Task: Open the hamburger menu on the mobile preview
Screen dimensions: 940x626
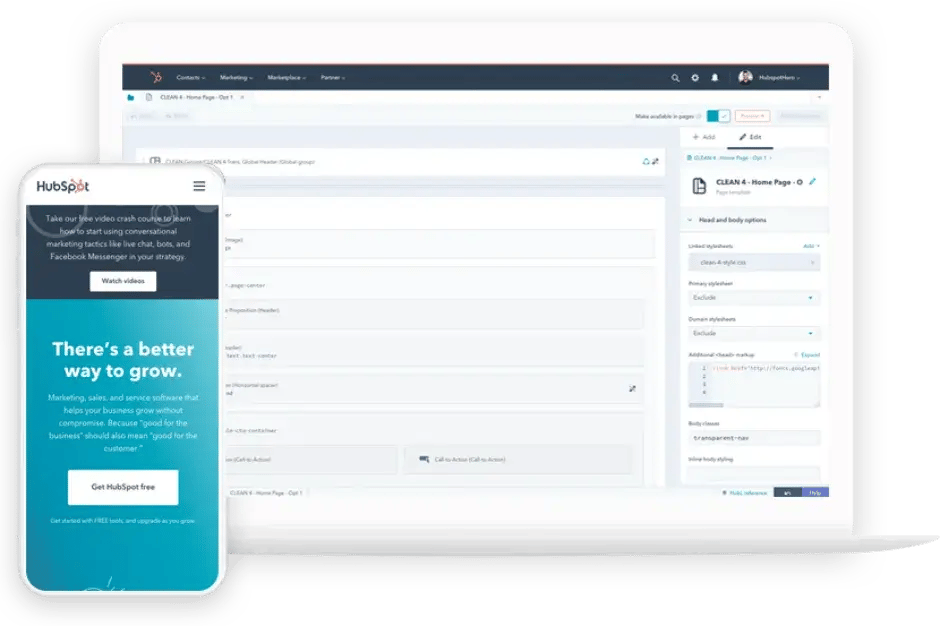Action: [x=199, y=186]
